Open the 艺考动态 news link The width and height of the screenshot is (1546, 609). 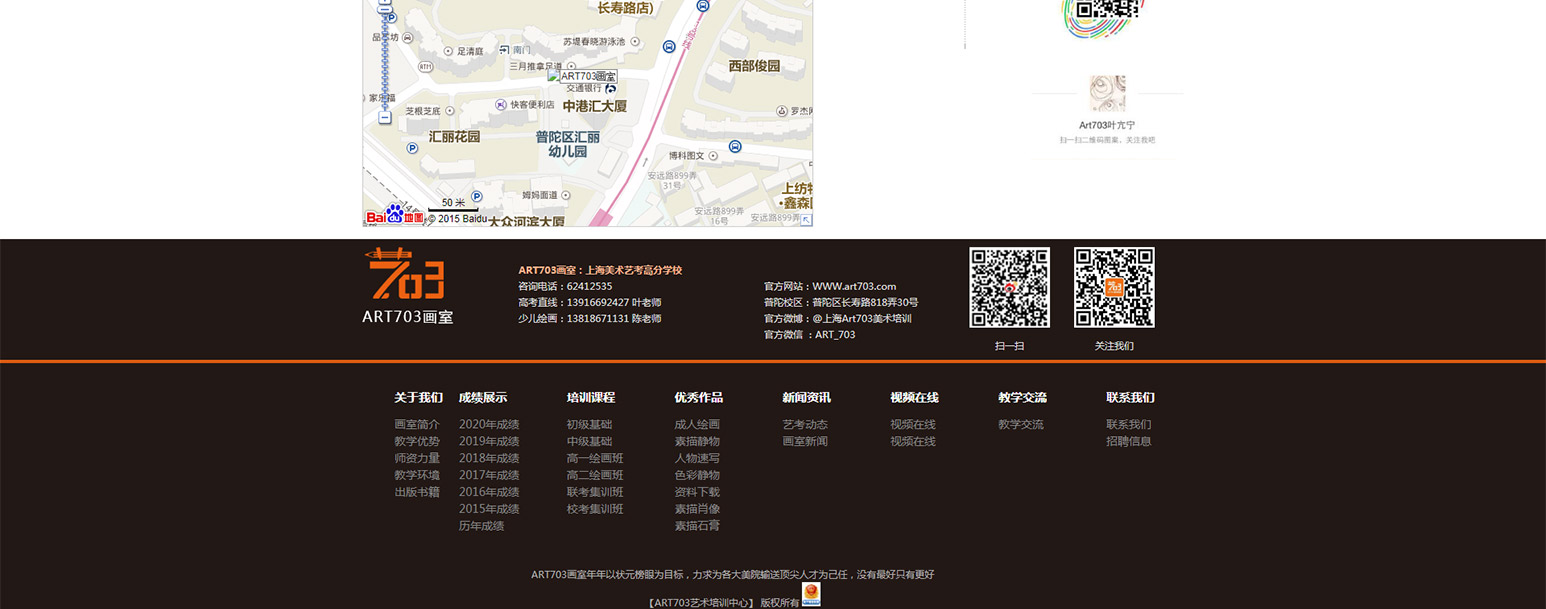pyautogui.click(x=806, y=424)
